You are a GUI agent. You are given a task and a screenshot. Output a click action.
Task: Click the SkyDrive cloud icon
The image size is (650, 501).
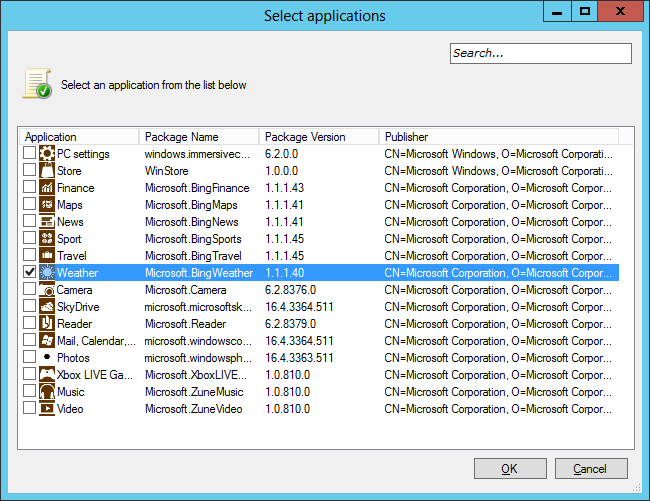click(47, 307)
